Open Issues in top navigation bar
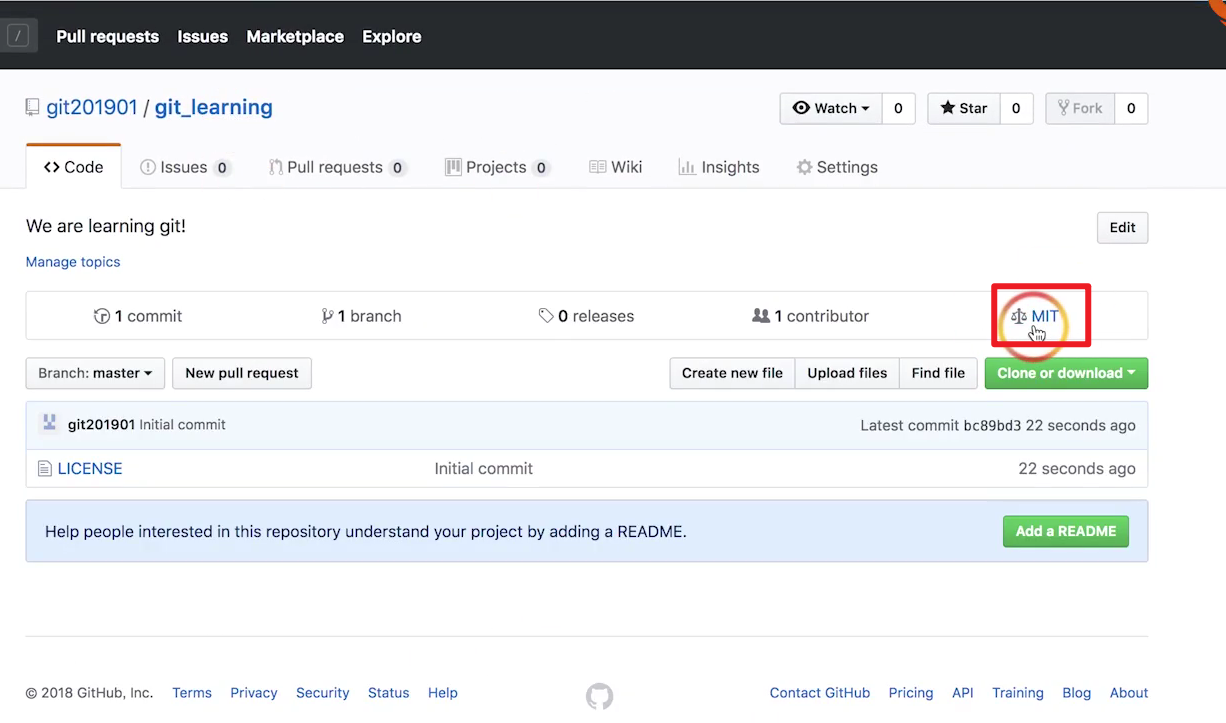Screen dimensions: 1226x723 pos(203,36)
